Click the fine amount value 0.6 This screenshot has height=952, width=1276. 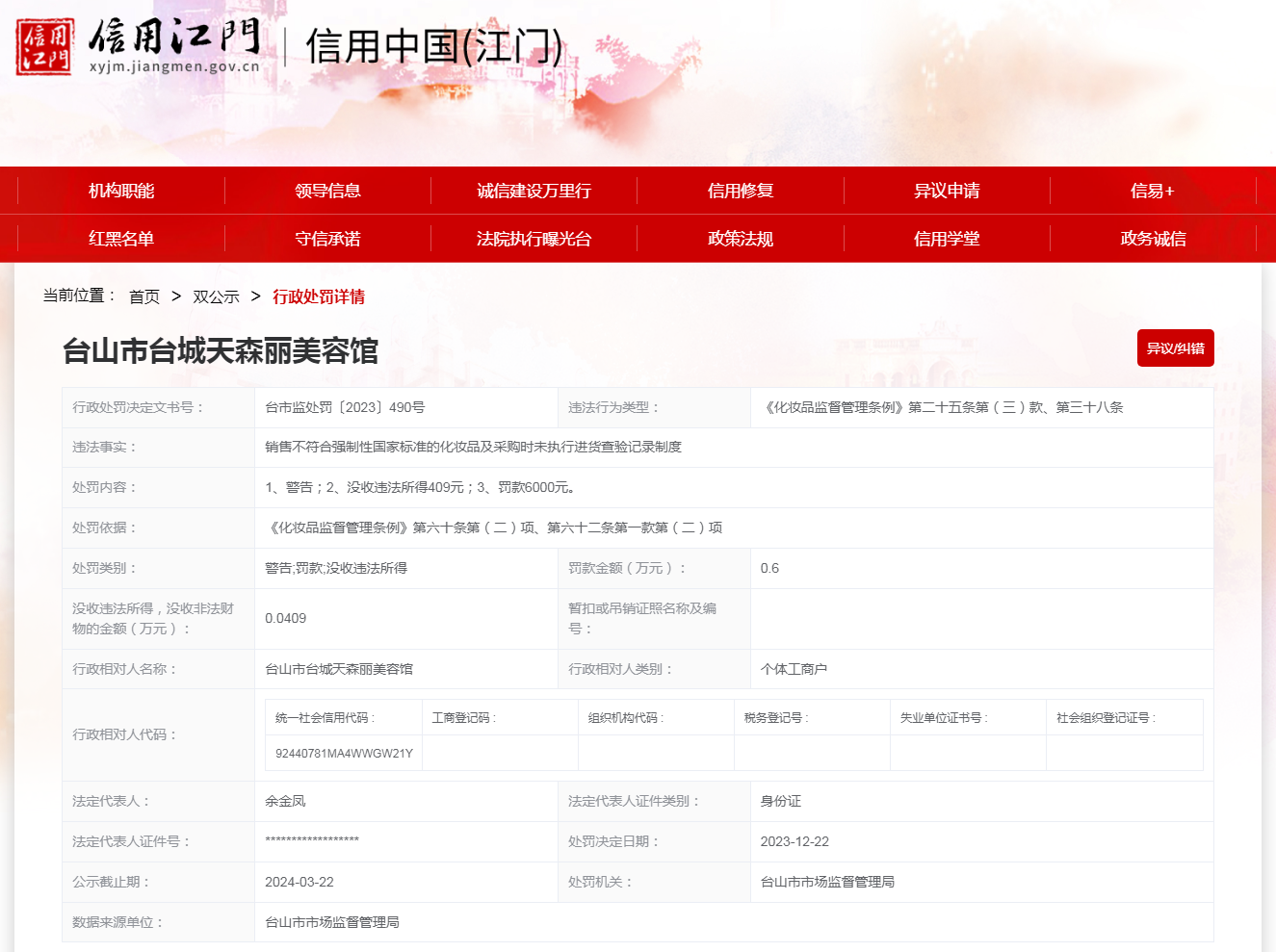pyautogui.click(x=769, y=568)
